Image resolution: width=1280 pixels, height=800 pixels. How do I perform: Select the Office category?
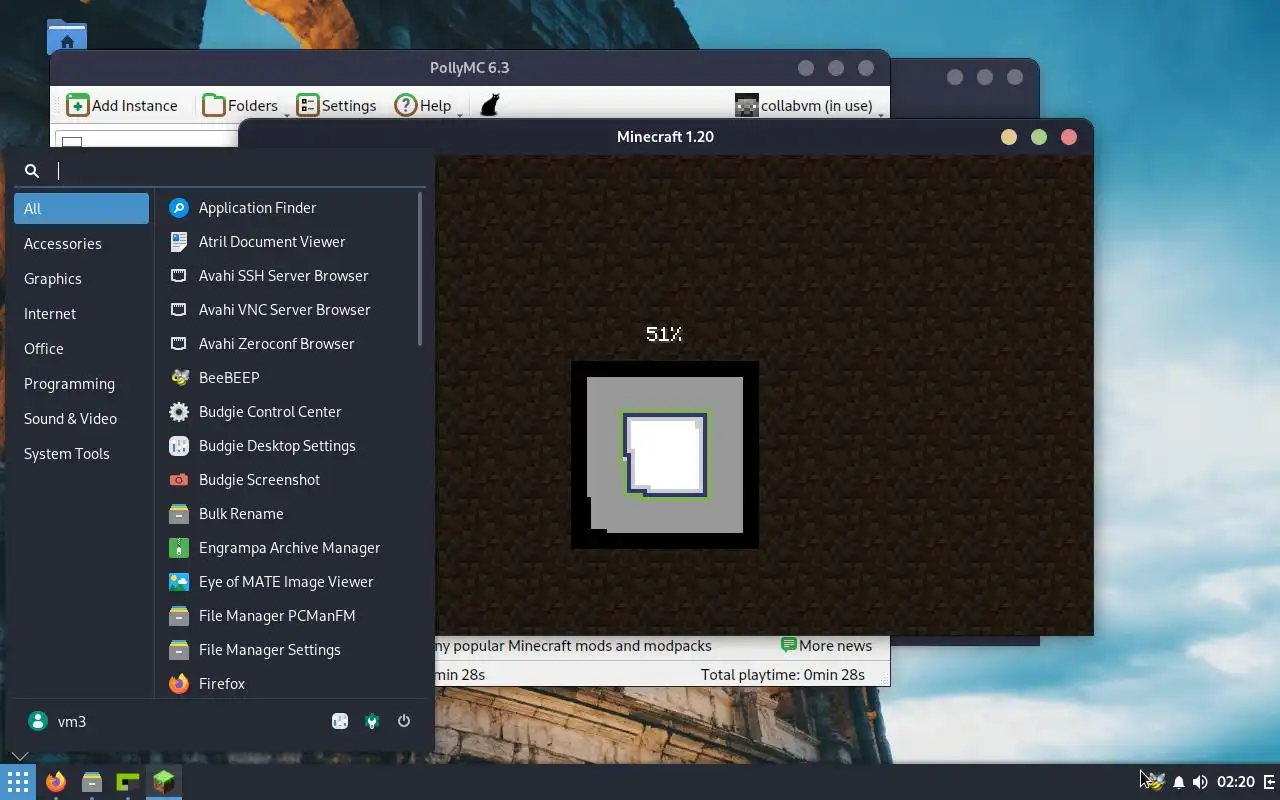[x=81, y=349]
